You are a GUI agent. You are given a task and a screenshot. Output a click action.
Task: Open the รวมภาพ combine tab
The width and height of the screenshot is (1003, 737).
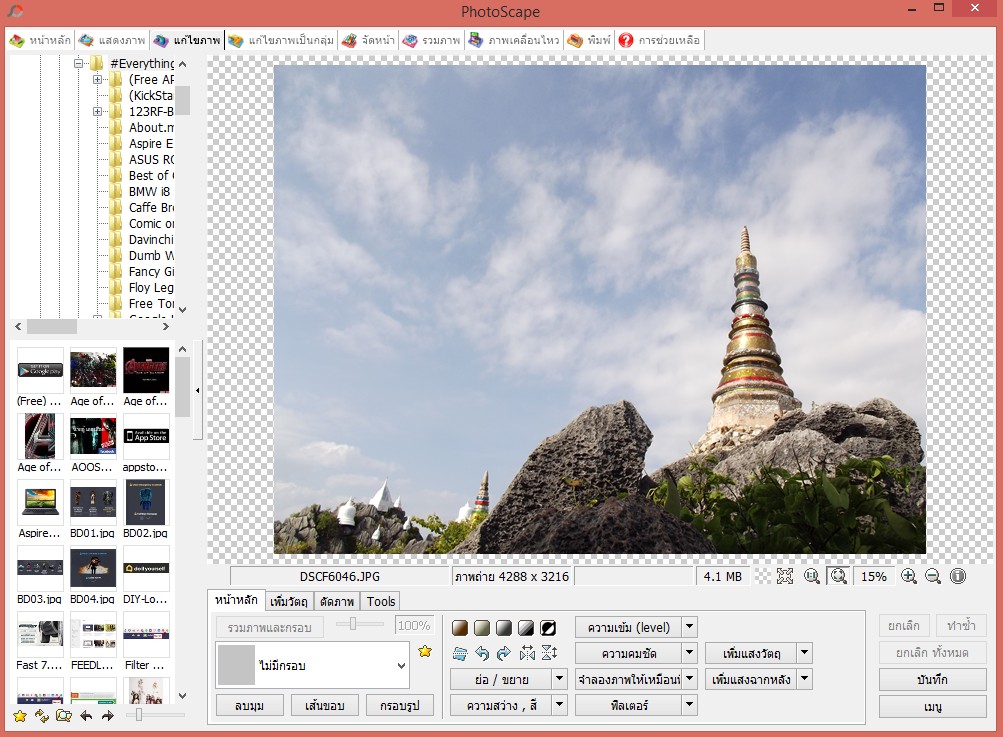click(x=431, y=40)
